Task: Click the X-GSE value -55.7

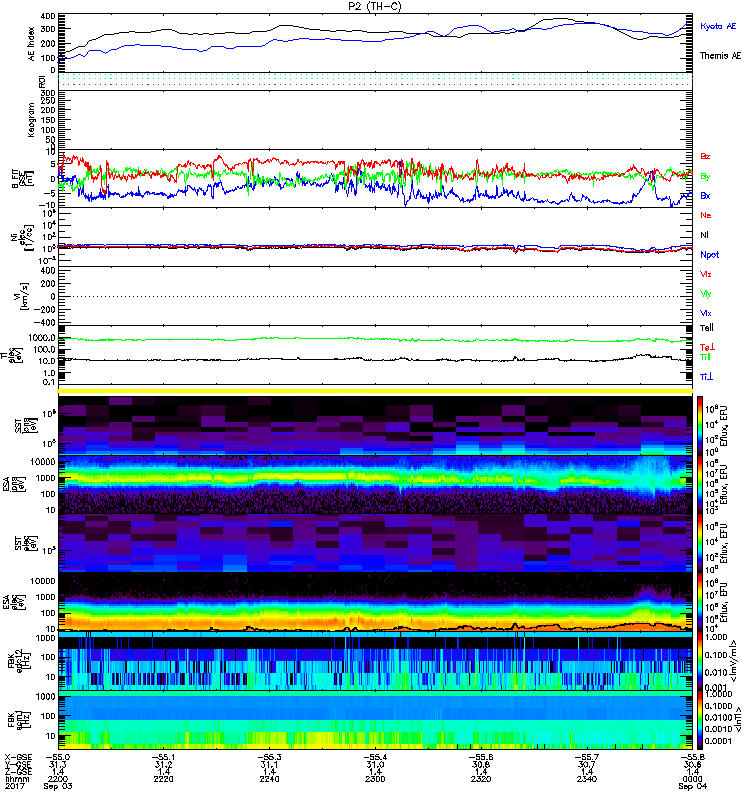Action: pos(587,757)
